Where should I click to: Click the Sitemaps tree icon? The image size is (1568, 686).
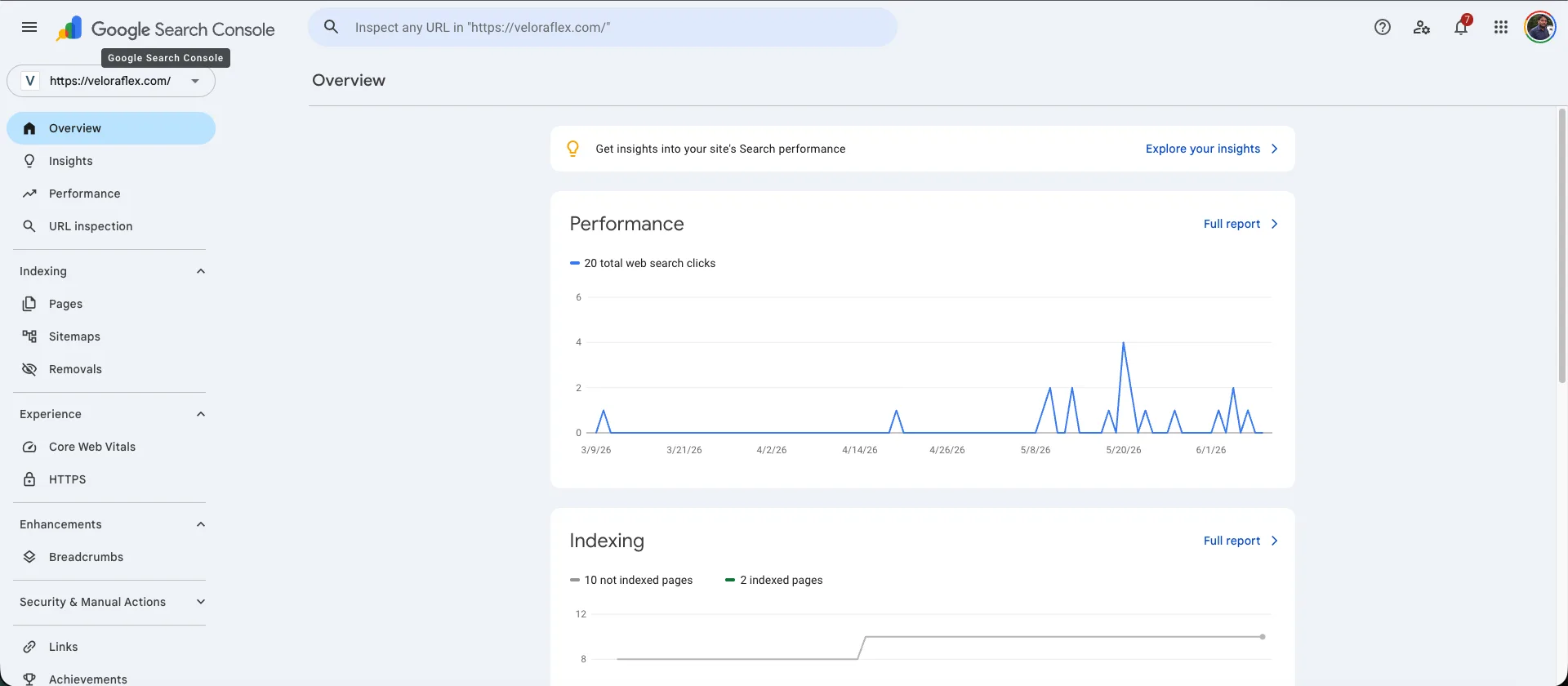point(29,336)
